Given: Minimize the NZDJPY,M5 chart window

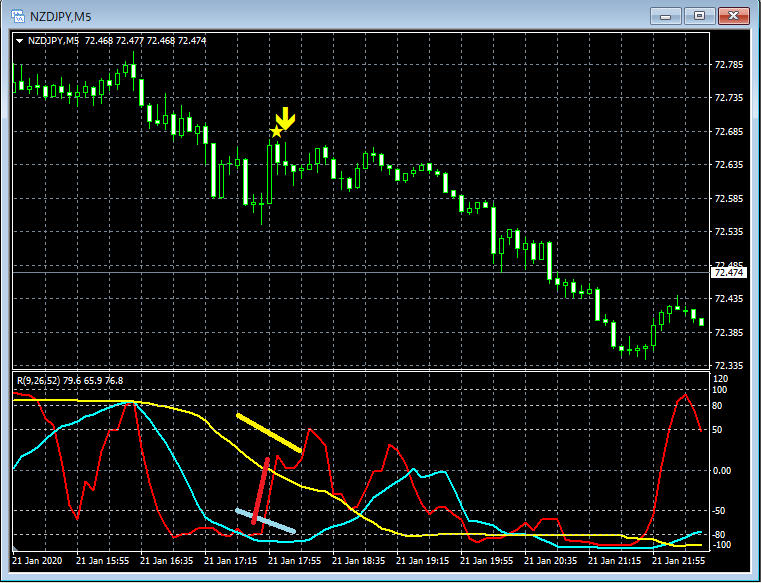Looking at the screenshot, I should click(665, 16).
